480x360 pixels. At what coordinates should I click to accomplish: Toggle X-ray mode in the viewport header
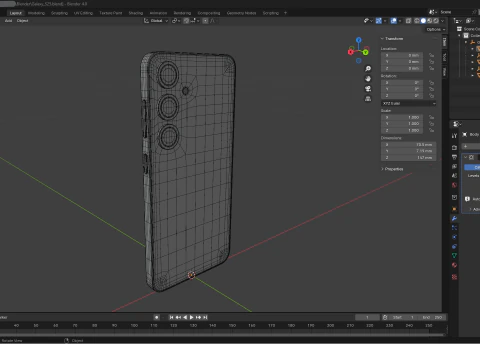408,21
